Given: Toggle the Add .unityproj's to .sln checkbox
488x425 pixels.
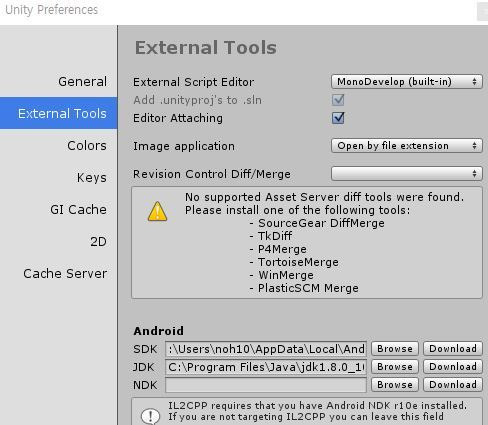Looking at the screenshot, I should (338, 100).
